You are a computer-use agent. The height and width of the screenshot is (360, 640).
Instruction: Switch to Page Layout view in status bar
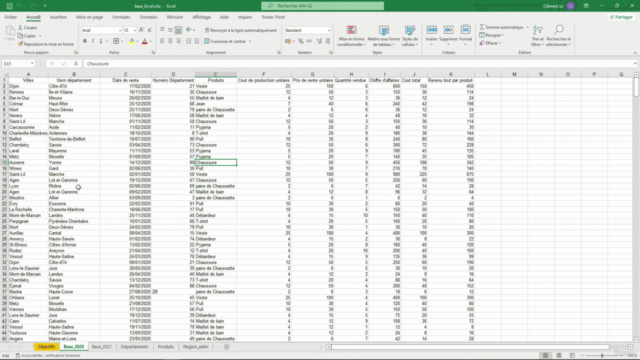click(559, 356)
